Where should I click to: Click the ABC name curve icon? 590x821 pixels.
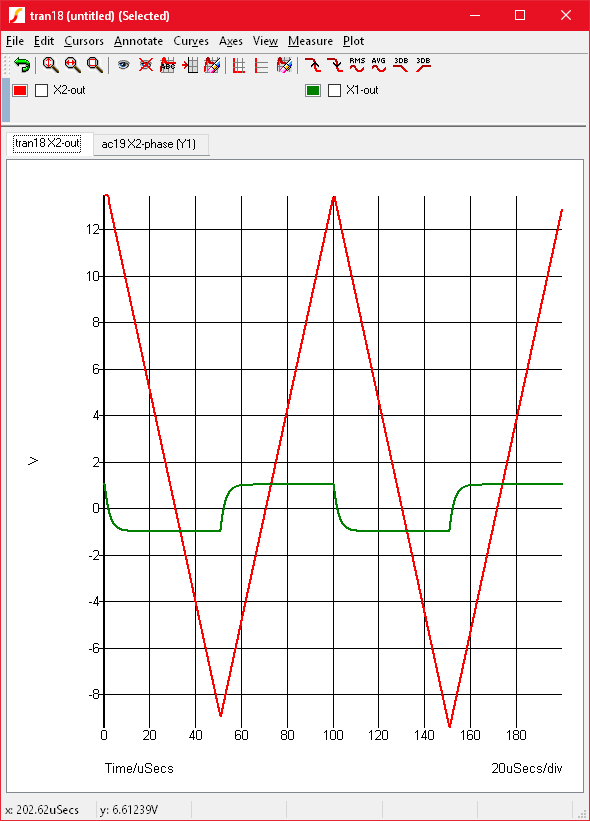(x=168, y=65)
